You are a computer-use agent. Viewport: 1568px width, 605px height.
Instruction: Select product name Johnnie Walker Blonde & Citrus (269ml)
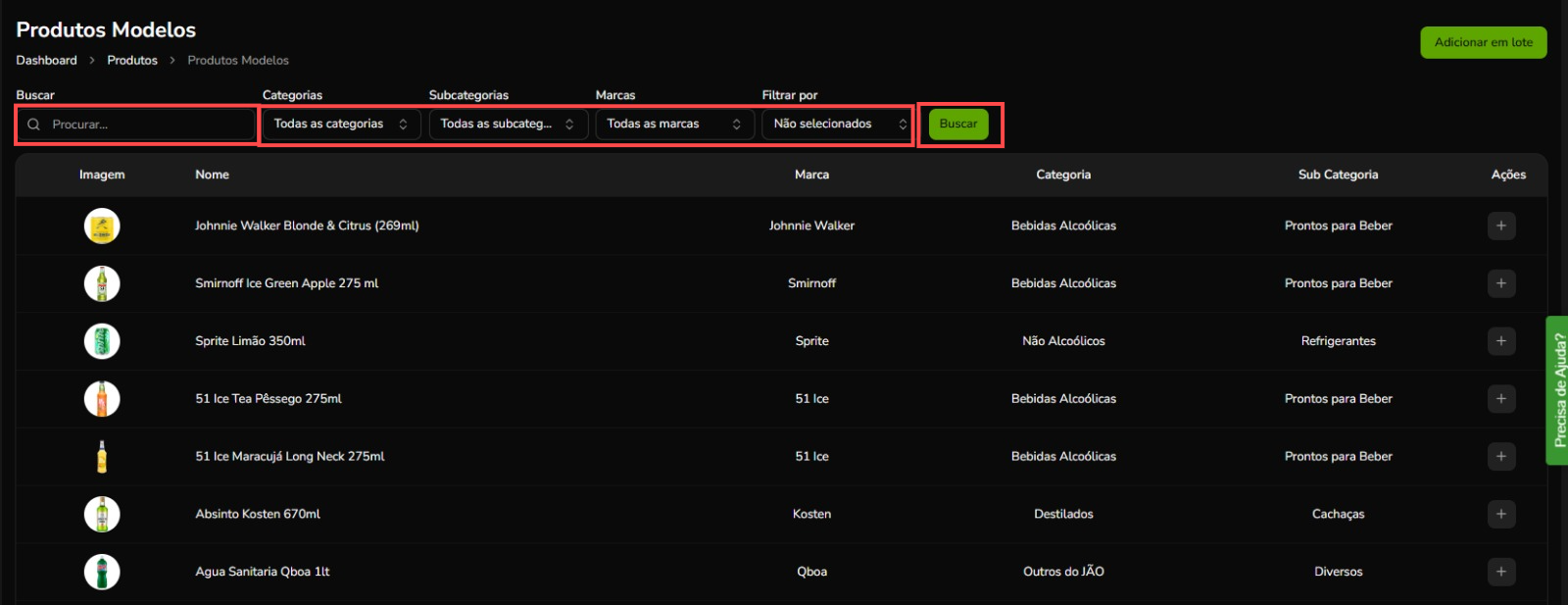tap(307, 226)
